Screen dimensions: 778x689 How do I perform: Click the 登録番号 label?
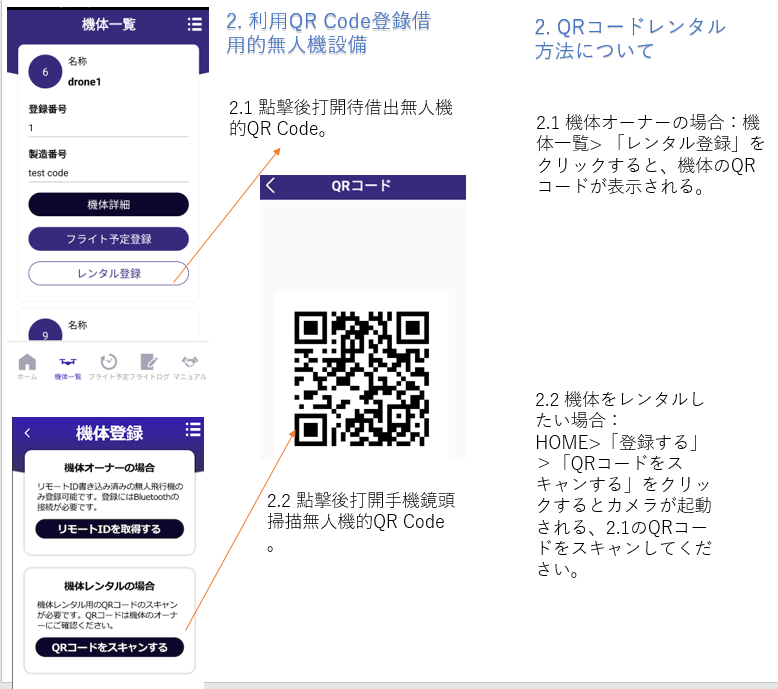[x=48, y=109]
